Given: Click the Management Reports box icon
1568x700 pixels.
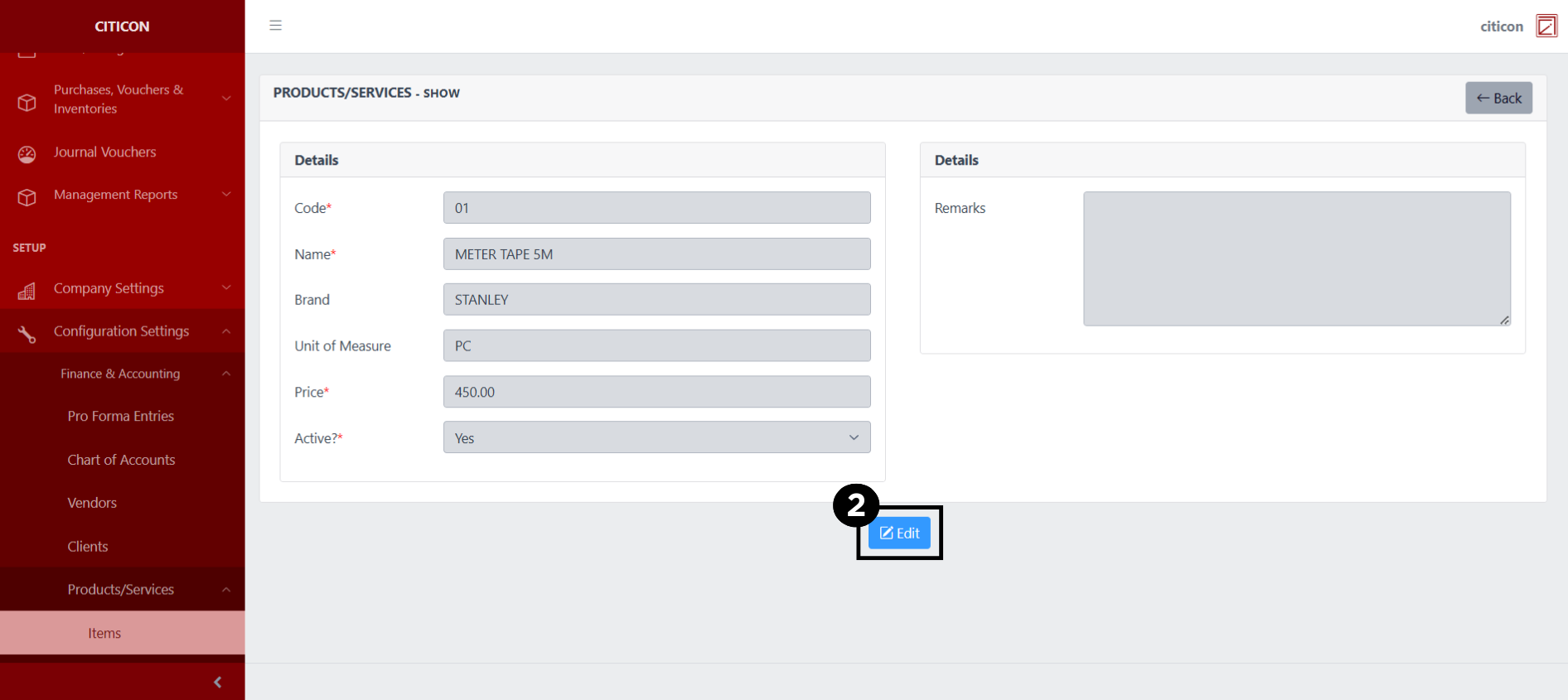Looking at the screenshot, I should 27,197.
